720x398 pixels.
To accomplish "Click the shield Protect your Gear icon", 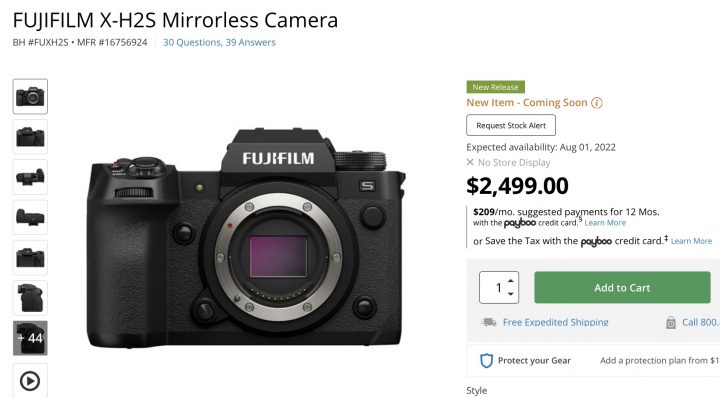I will click(486, 361).
